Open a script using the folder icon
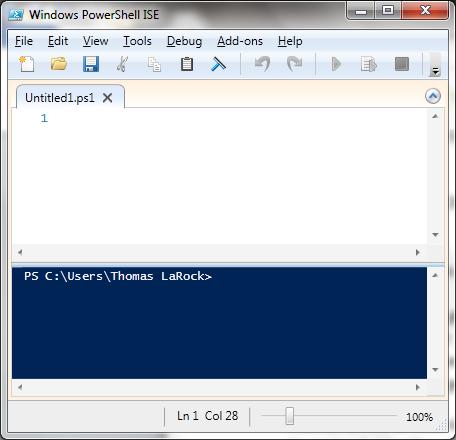Image resolution: width=456 pixels, height=440 pixels. [x=59, y=64]
